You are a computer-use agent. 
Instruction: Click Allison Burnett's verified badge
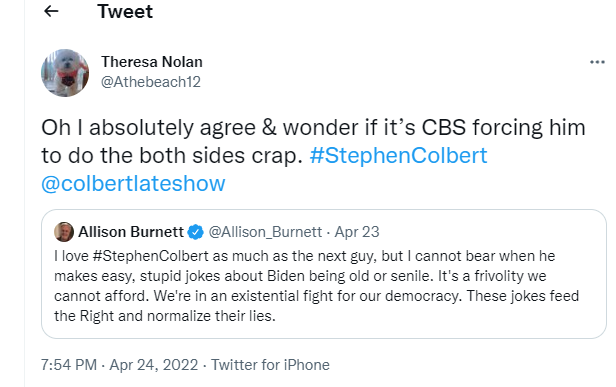tap(195, 232)
